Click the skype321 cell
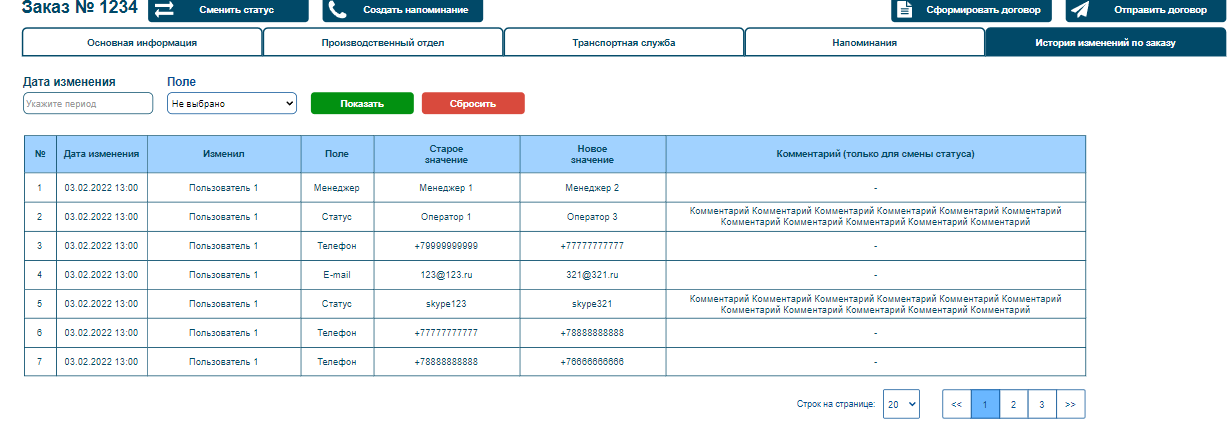The image size is (1228, 446). (x=593, y=304)
